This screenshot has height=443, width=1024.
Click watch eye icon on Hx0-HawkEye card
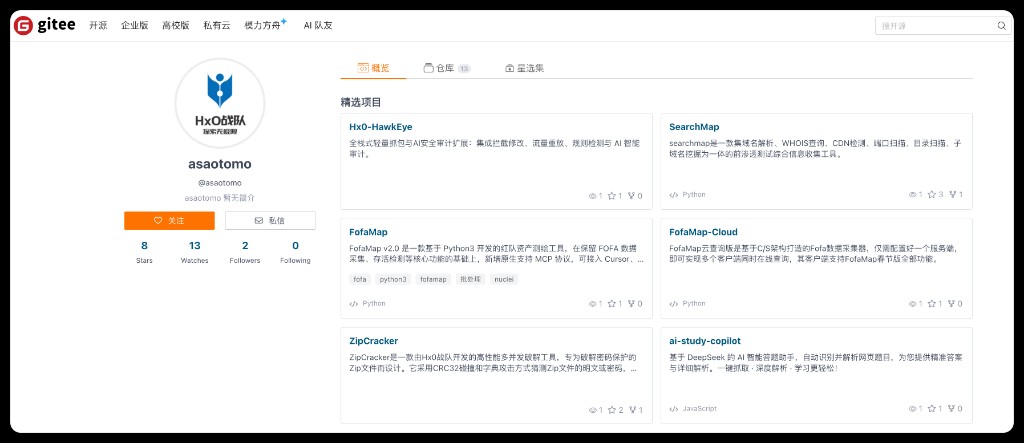[x=592, y=196]
